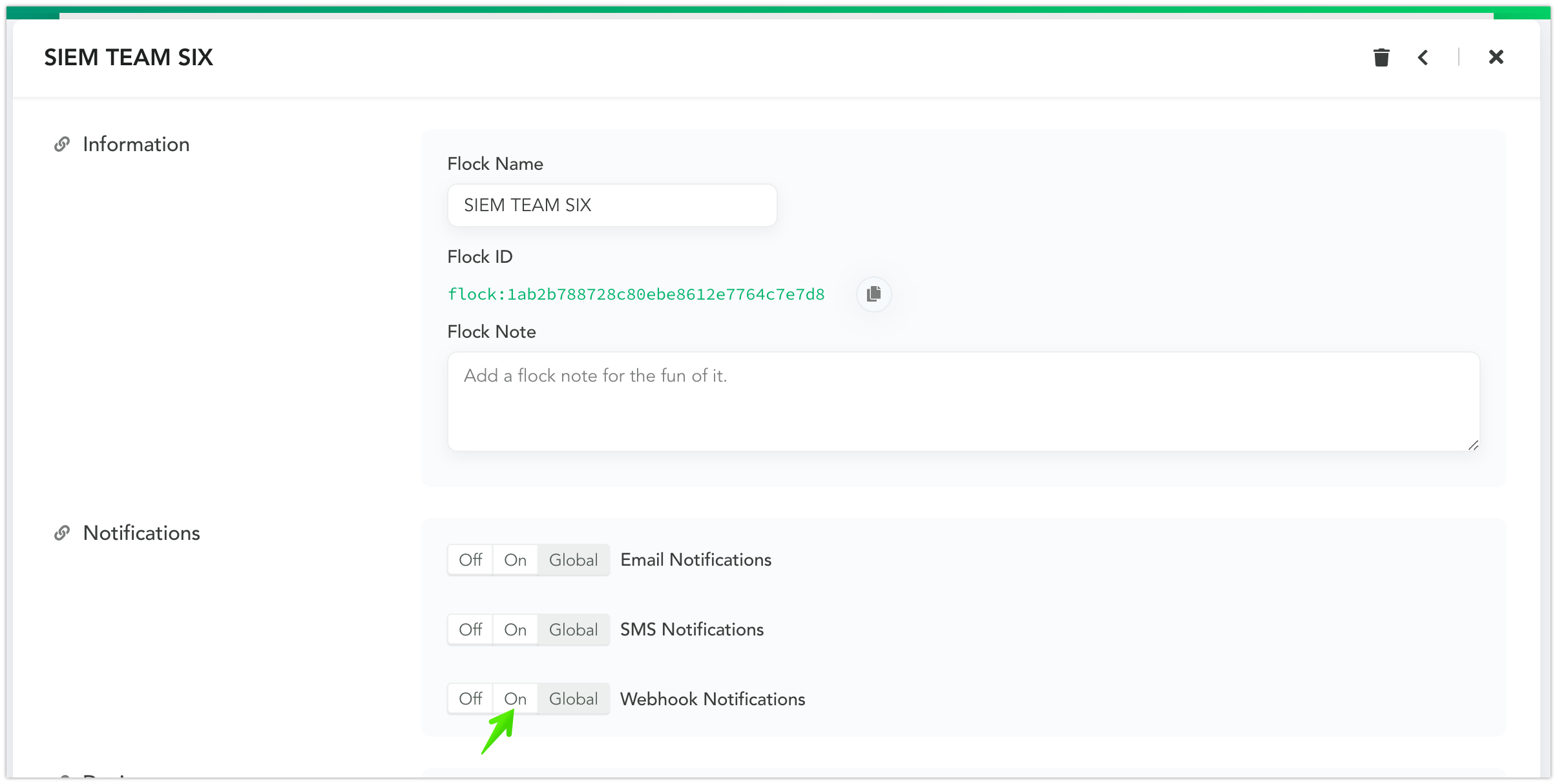Click into the Flock Note text area
The height and width of the screenshot is (784, 1557).
963,401
